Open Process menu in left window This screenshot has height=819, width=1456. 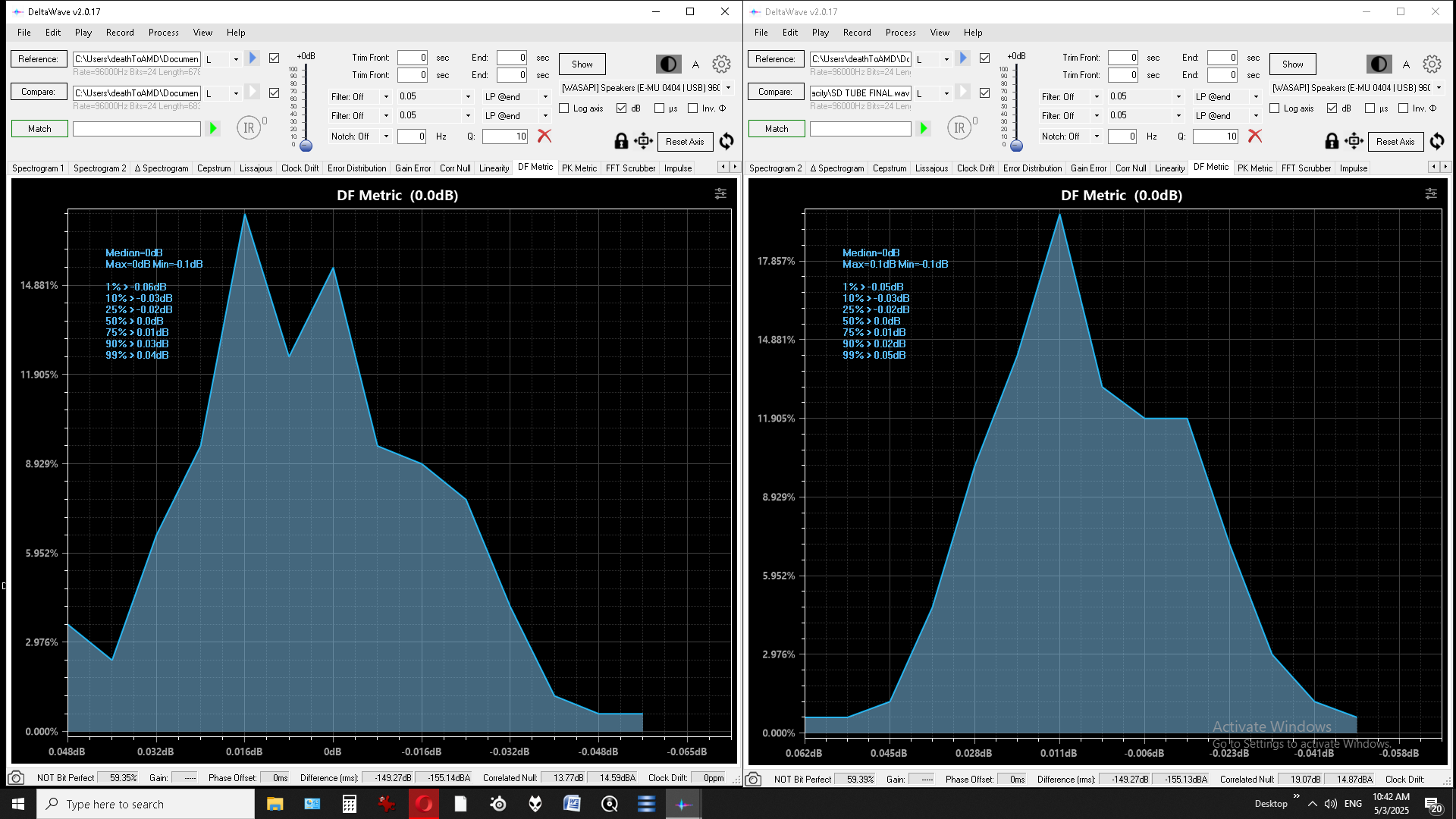tap(164, 33)
